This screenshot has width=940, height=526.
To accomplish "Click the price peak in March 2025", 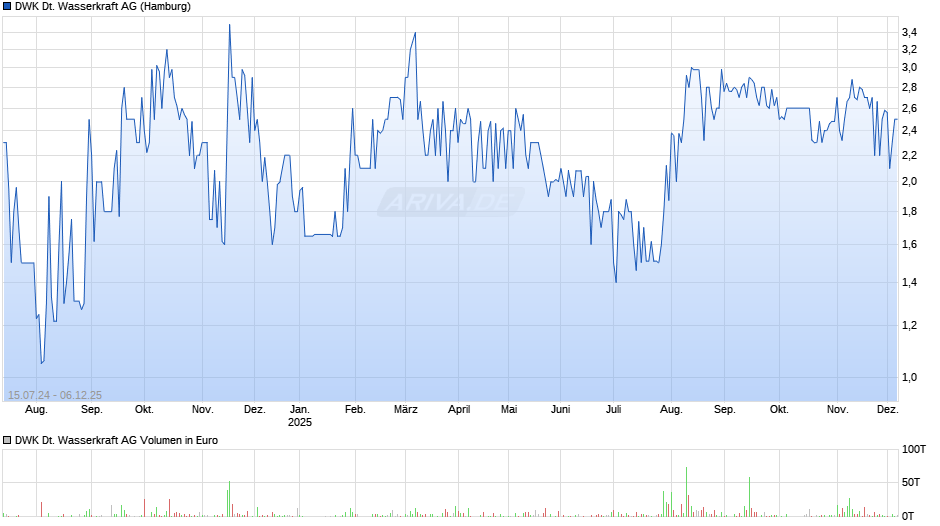I will coord(415,33).
